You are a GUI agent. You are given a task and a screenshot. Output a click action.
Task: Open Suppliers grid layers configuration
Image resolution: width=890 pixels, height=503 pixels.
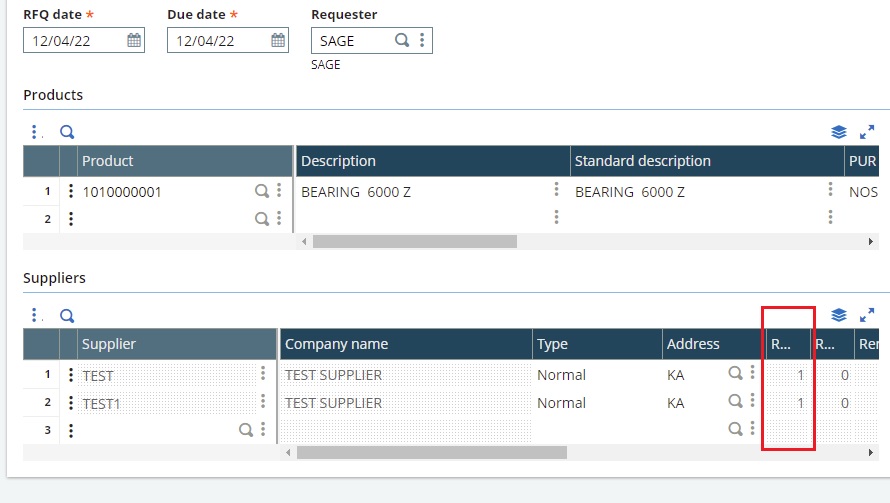tap(838, 315)
